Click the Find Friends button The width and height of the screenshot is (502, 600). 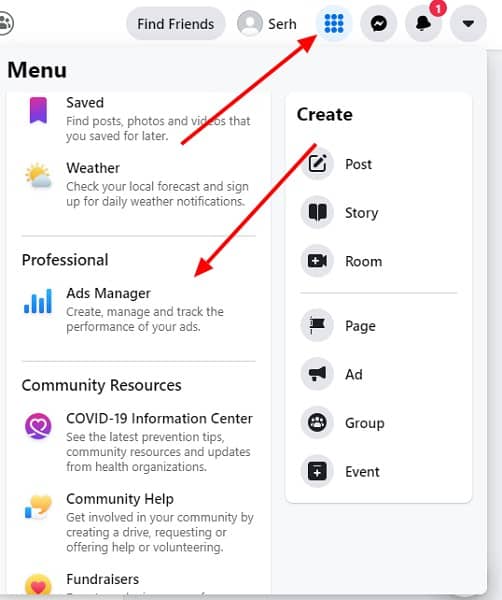click(x=176, y=24)
